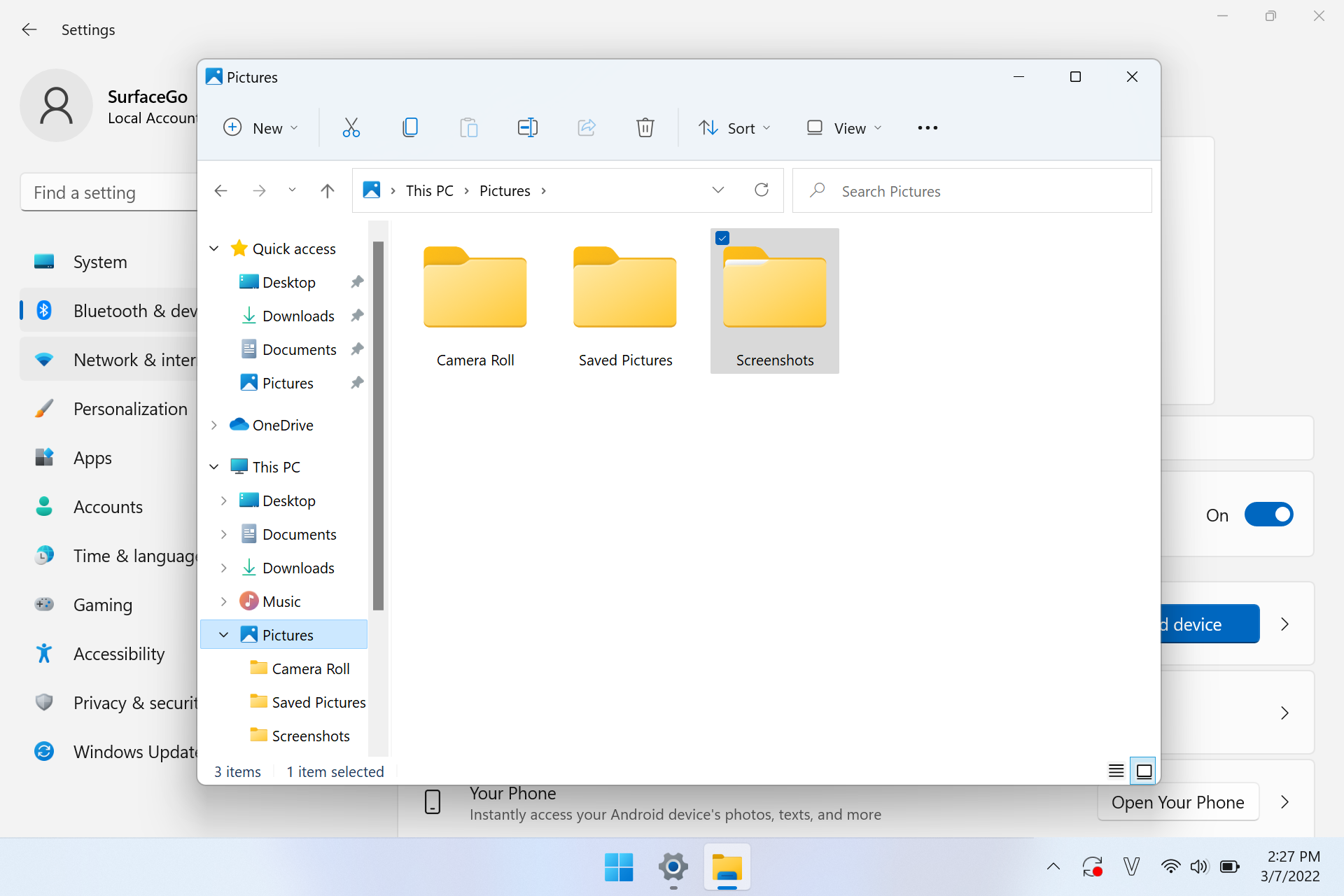This screenshot has width=1344, height=896.
Task: Click the Search Pictures input field
Action: click(980, 191)
